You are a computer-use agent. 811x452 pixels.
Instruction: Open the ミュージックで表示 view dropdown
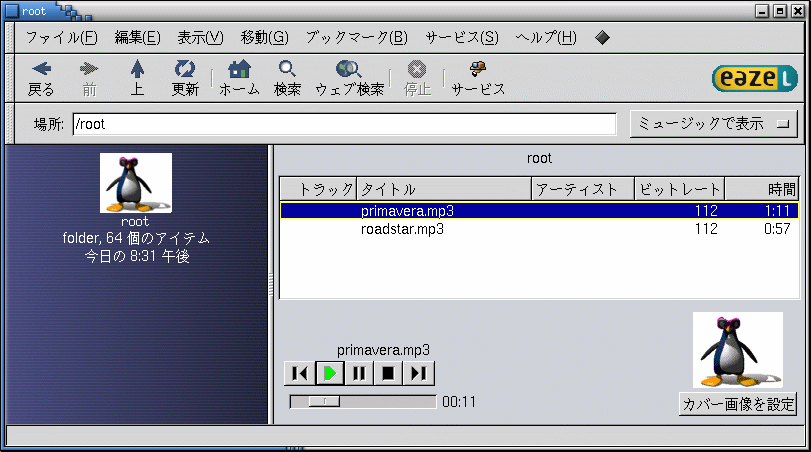(713, 124)
